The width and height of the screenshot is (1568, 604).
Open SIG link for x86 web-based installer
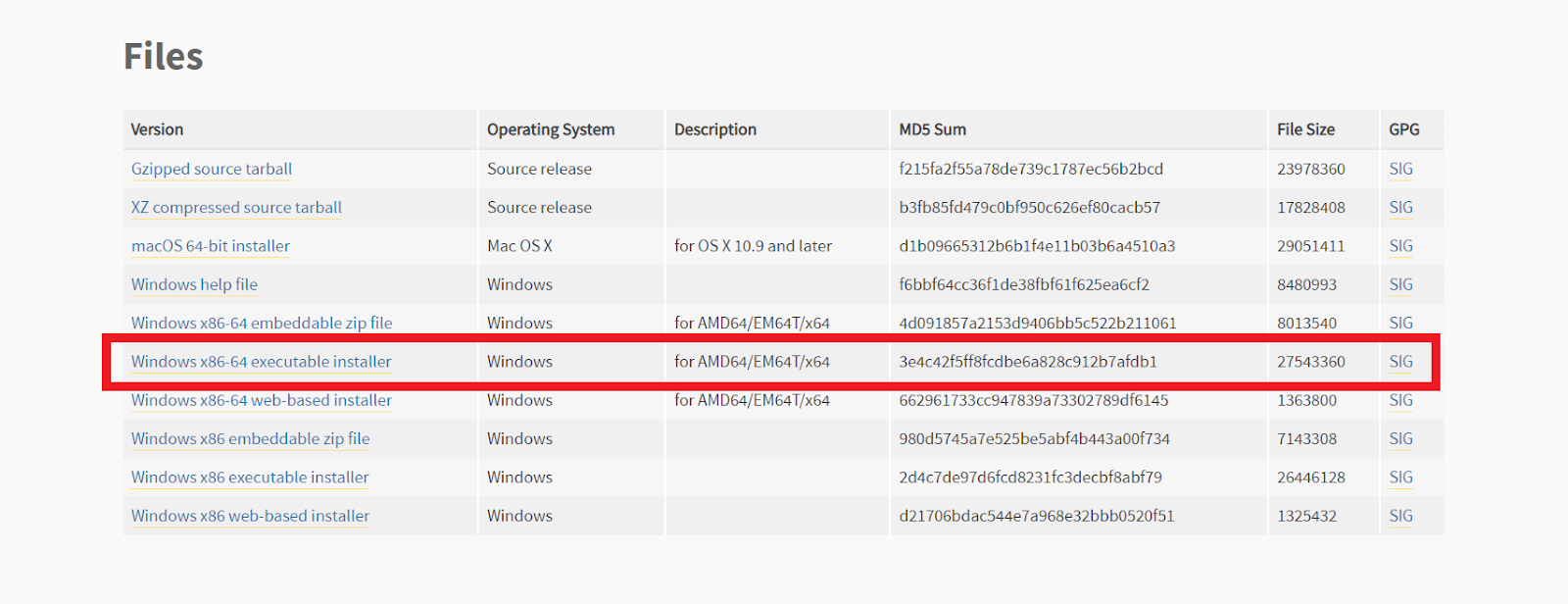(x=1400, y=516)
